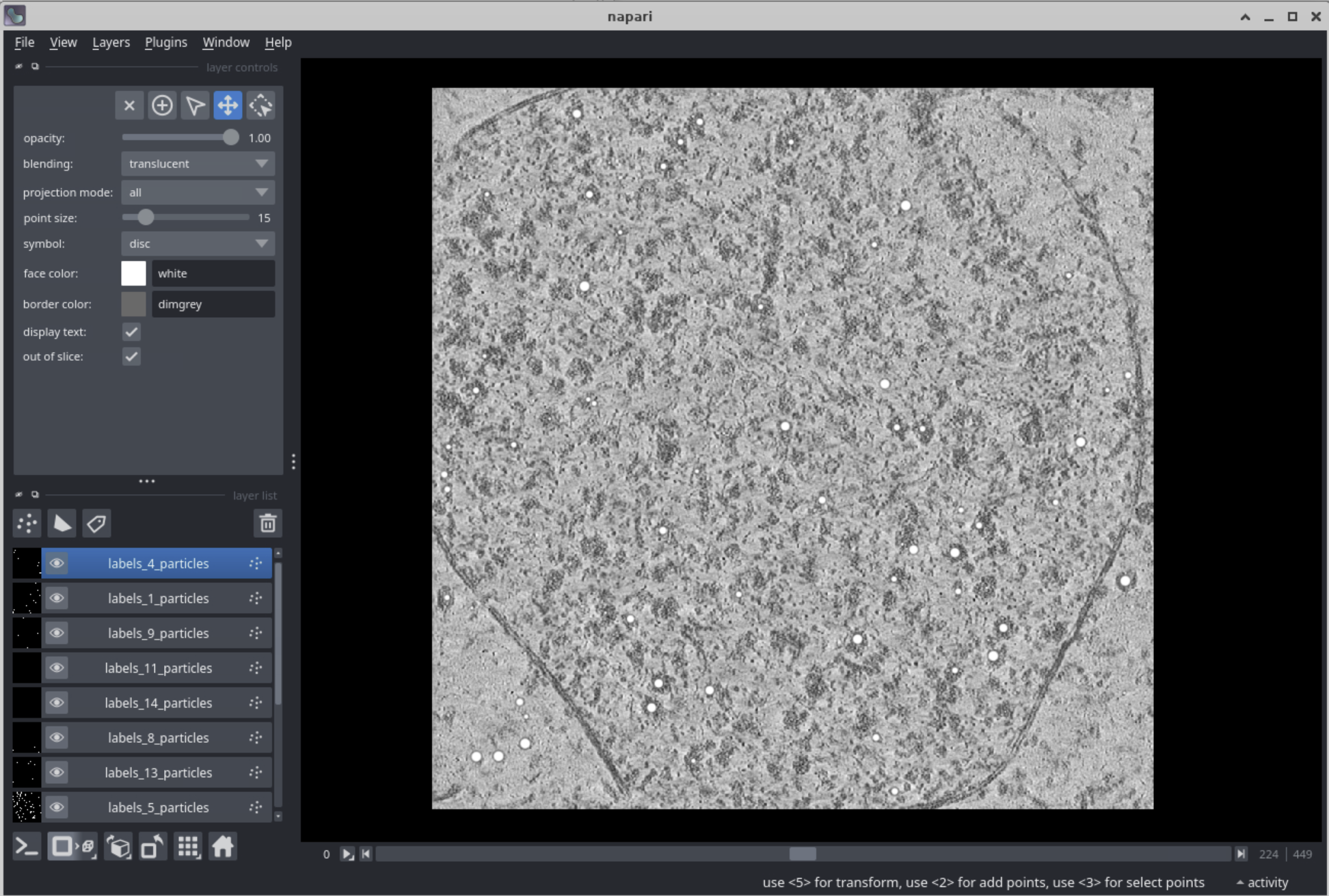Open the Plugins menu
This screenshot has height=896, width=1329.
point(165,42)
